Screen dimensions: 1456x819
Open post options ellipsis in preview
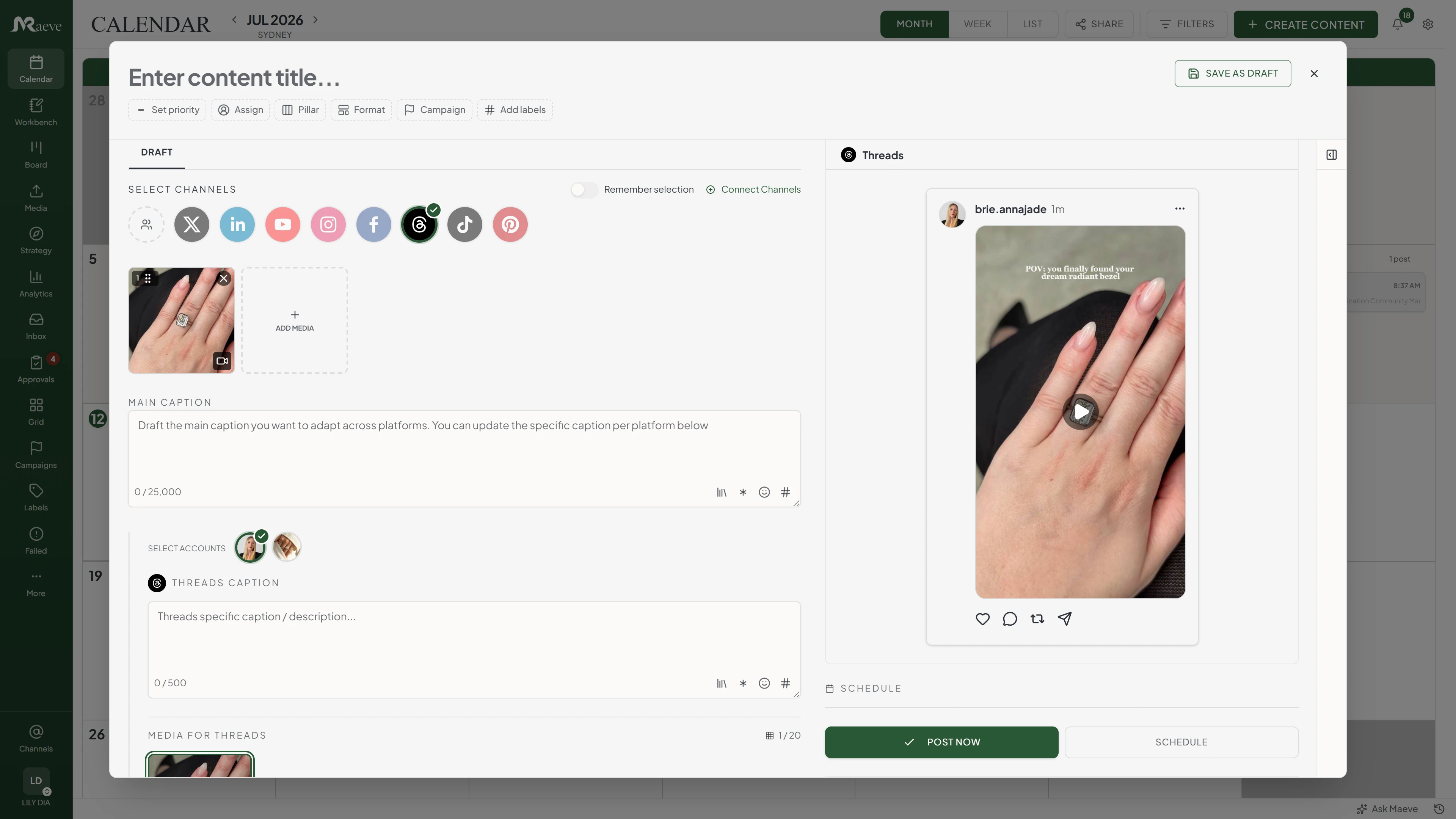coord(1180,209)
